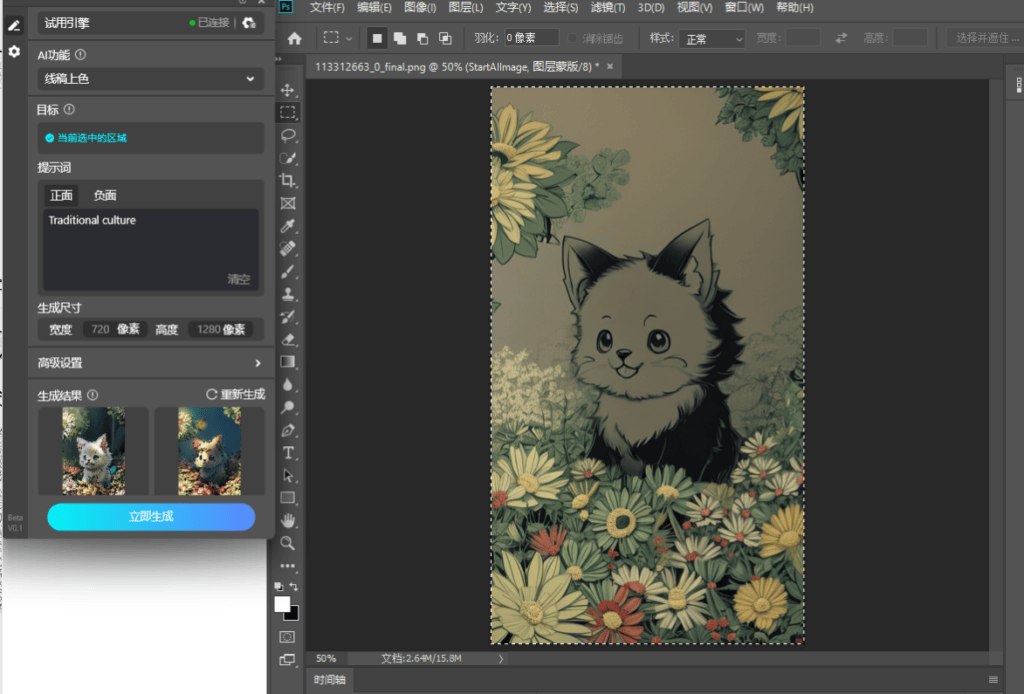Click the foreground color swatch
The width and height of the screenshot is (1024, 694).
point(282,605)
